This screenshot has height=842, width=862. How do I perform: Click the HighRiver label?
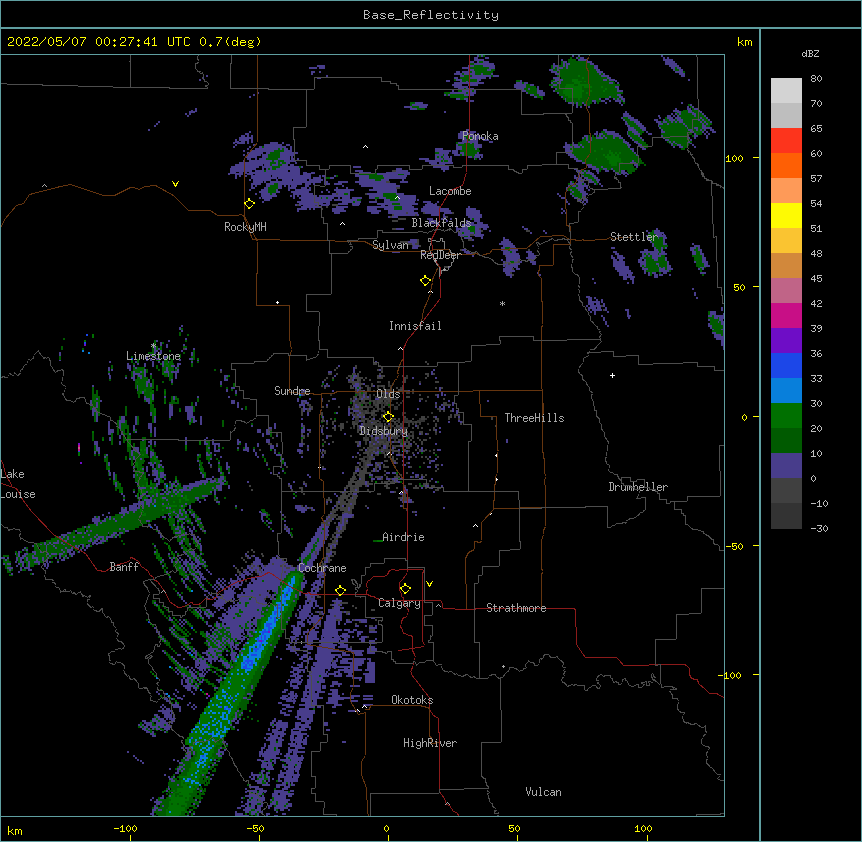click(430, 743)
